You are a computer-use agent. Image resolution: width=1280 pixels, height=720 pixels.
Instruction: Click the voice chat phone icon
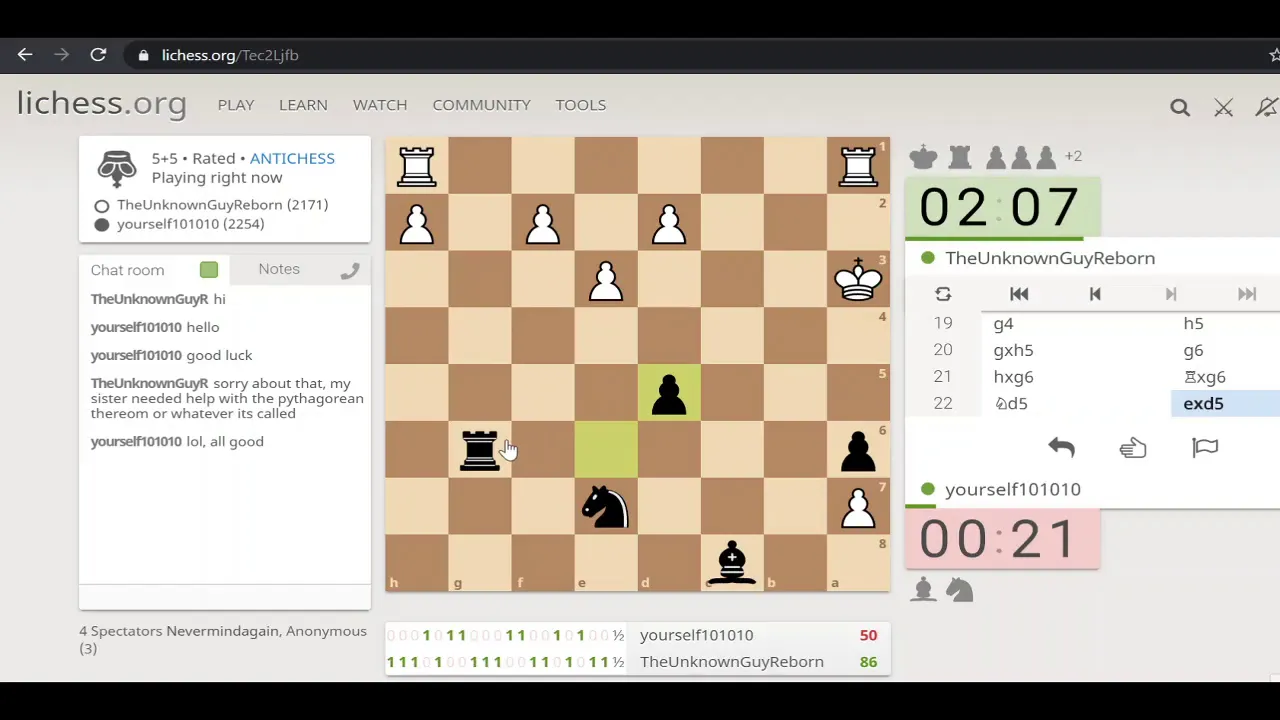[349, 270]
